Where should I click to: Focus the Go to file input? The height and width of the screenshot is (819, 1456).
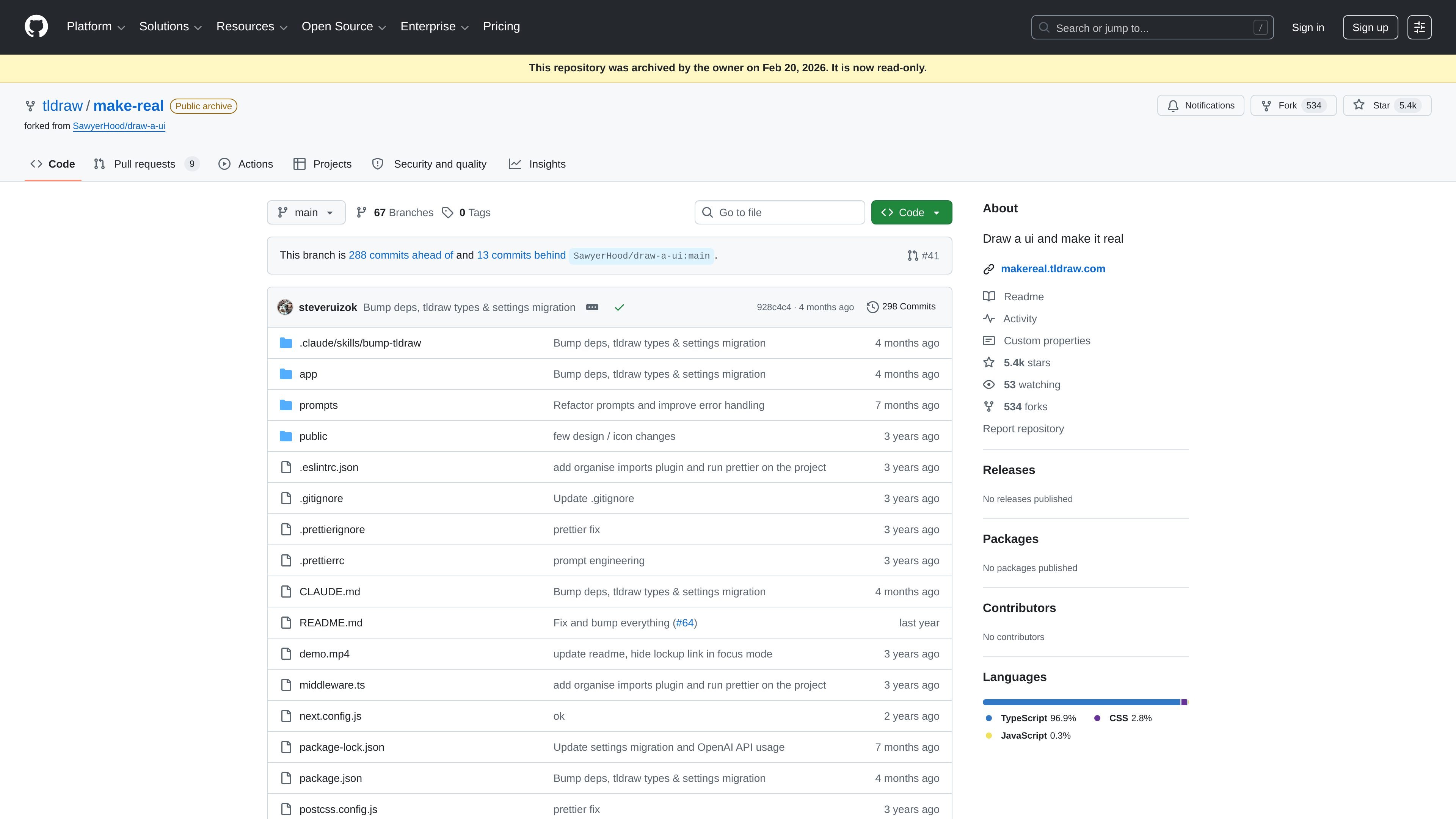click(x=780, y=212)
